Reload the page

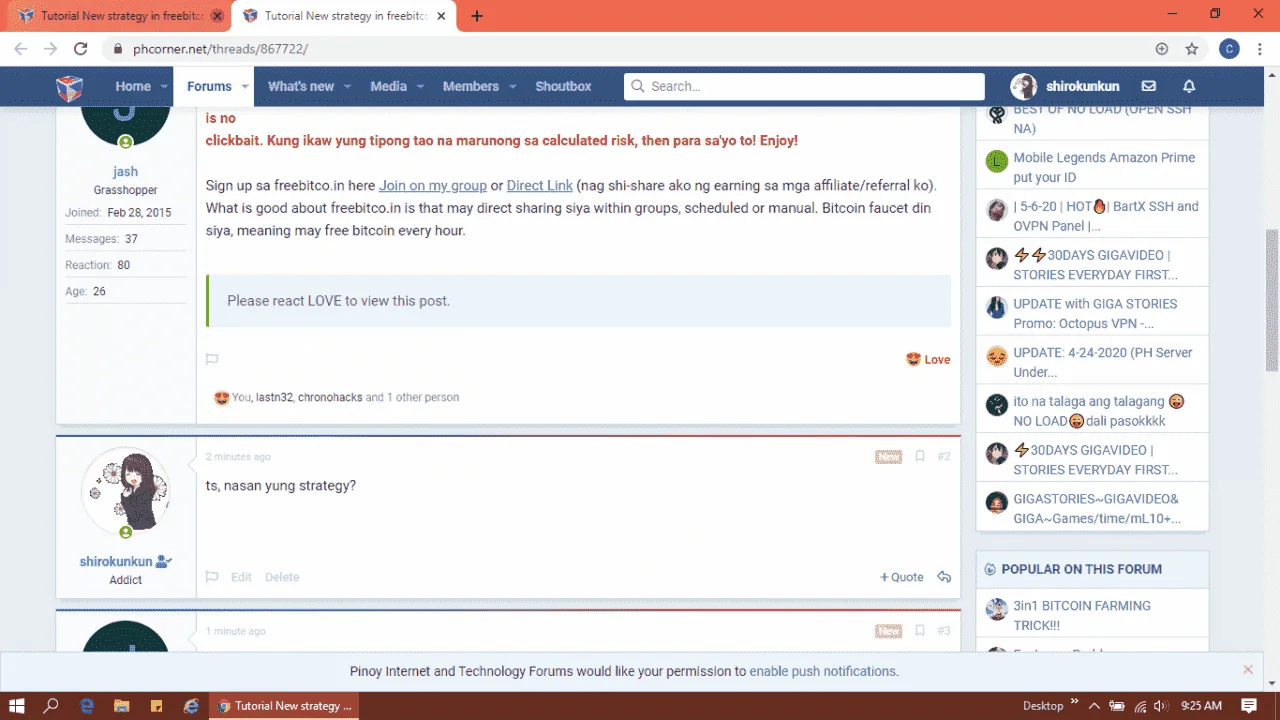click(81, 48)
